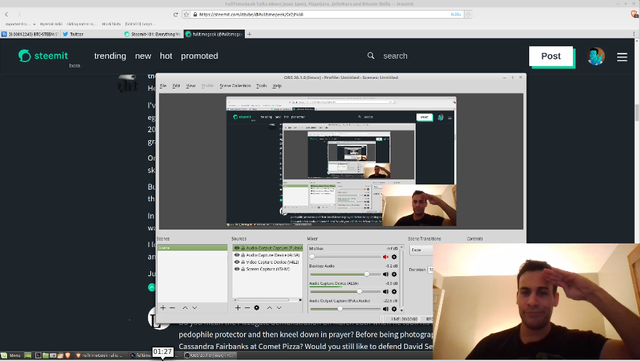Toggle visibility of Audio Output Capture source
This screenshot has width=640, height=361.
237,248
